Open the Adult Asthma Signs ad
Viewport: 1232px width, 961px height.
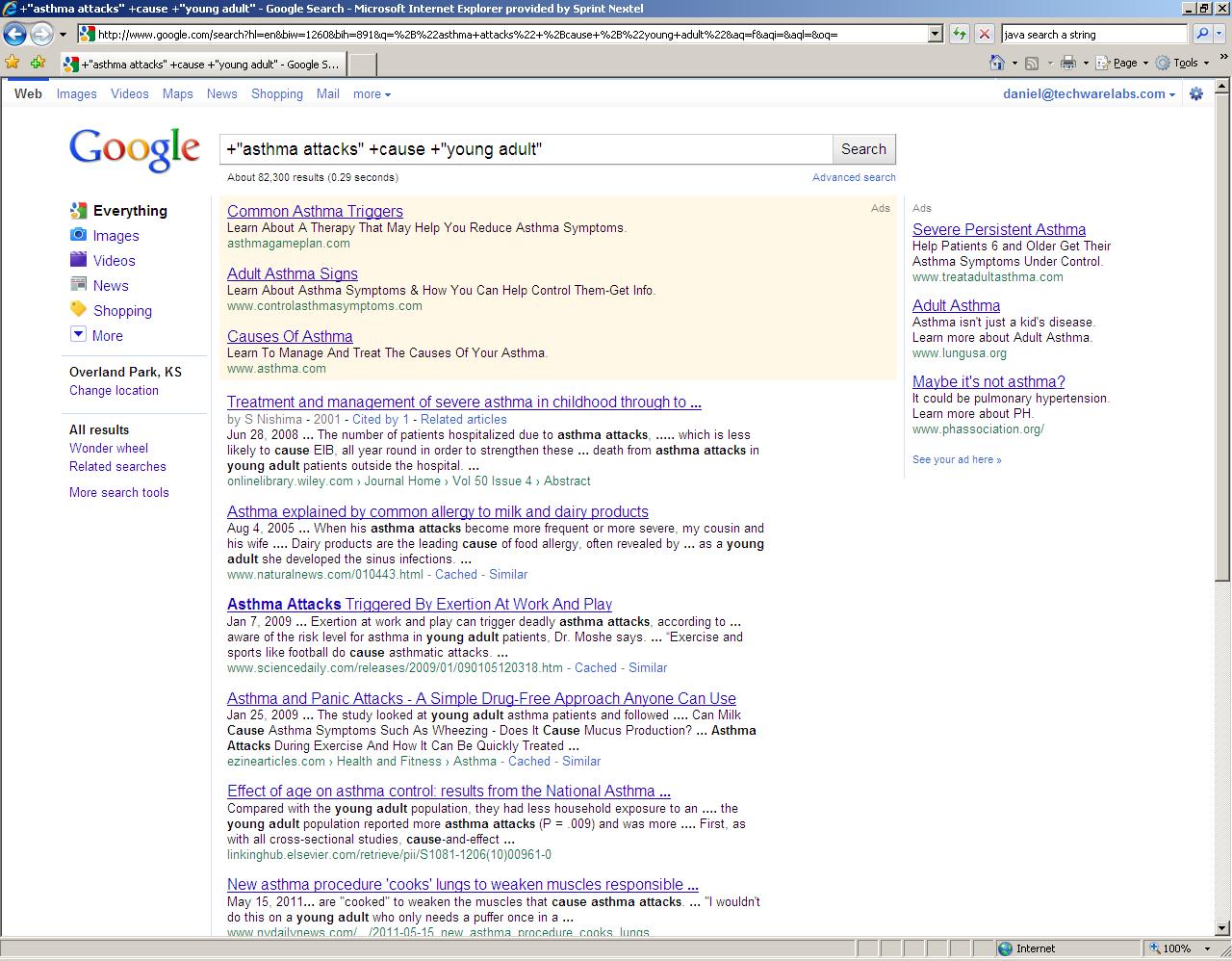point(293,274)
